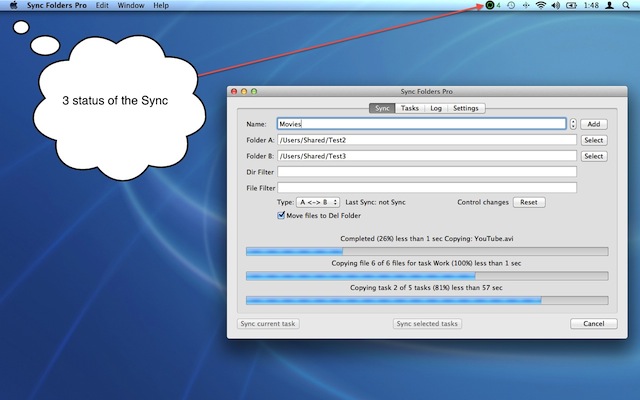Screen dimensions: 640x400
Task: Open Spotlight search magnifier
Action: [626, 6]
